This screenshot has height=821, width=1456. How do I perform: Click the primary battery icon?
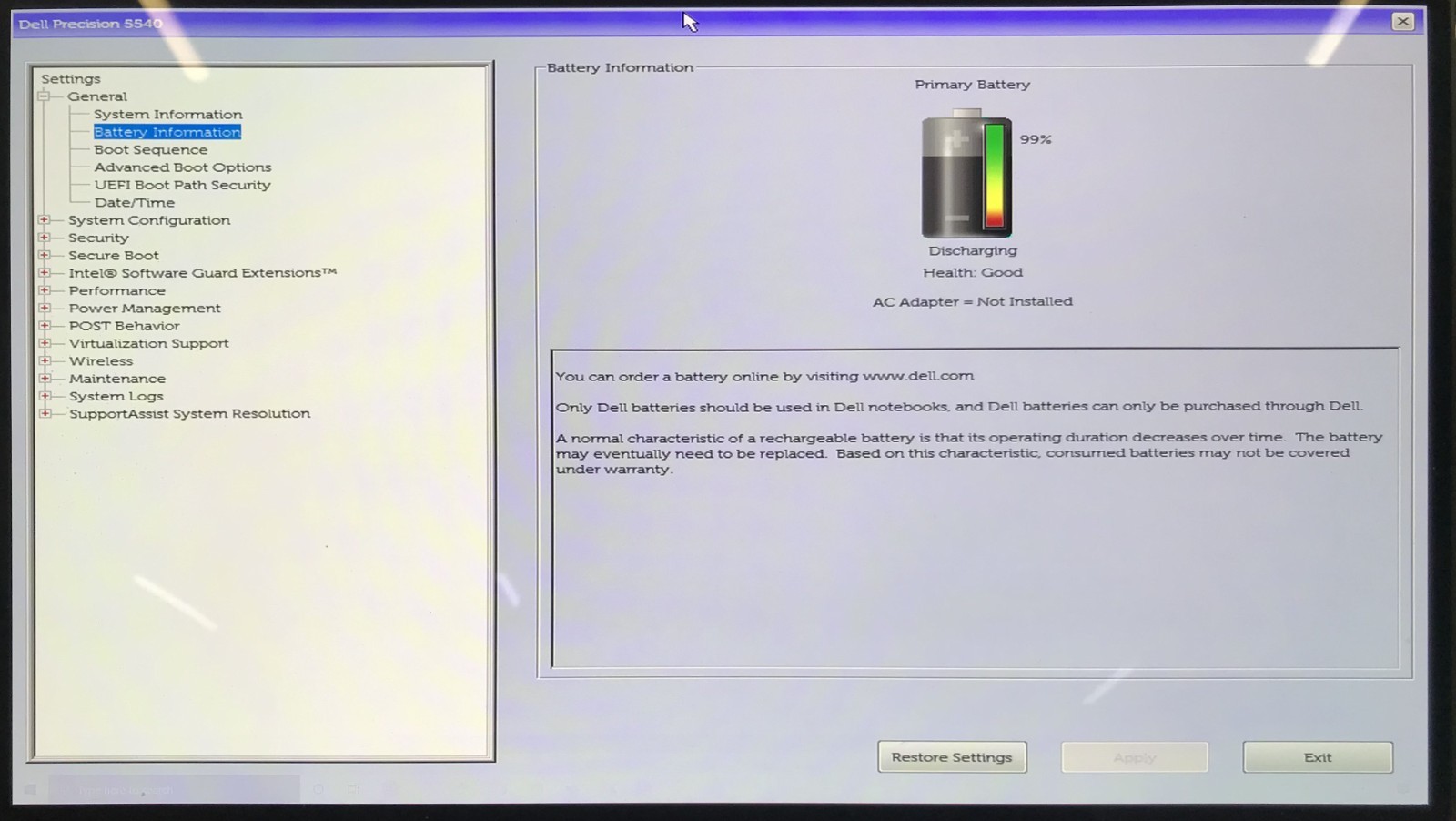click(966, 174)
